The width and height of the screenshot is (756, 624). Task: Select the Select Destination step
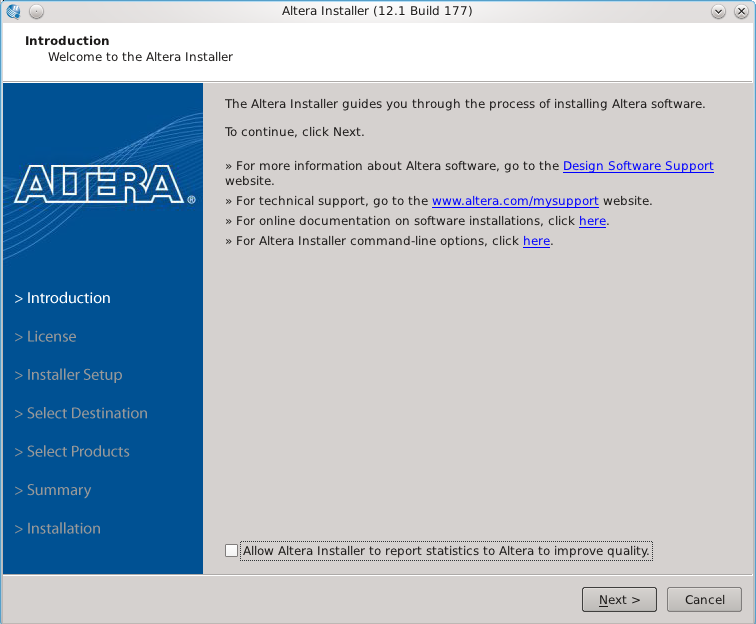(81, 413)
